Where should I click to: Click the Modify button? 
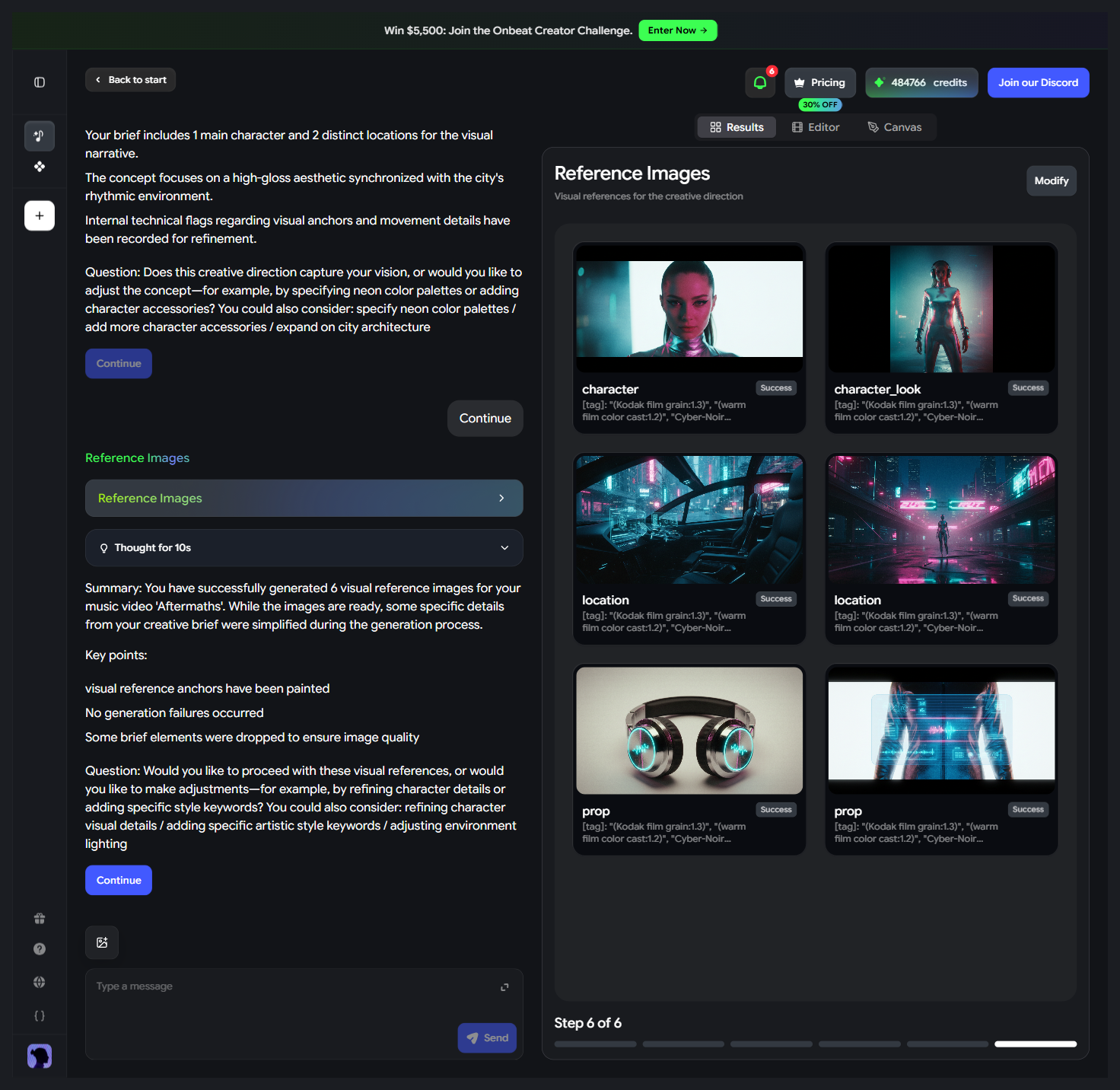[x=1051, y=180]
